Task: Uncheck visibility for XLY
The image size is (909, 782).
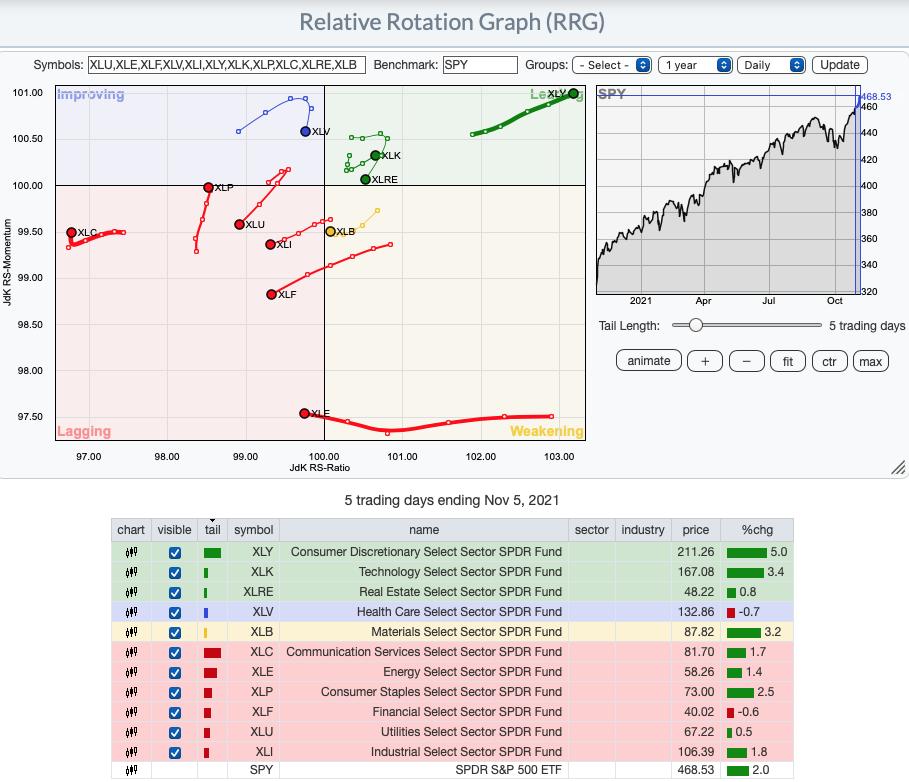Action: (174, 553)
